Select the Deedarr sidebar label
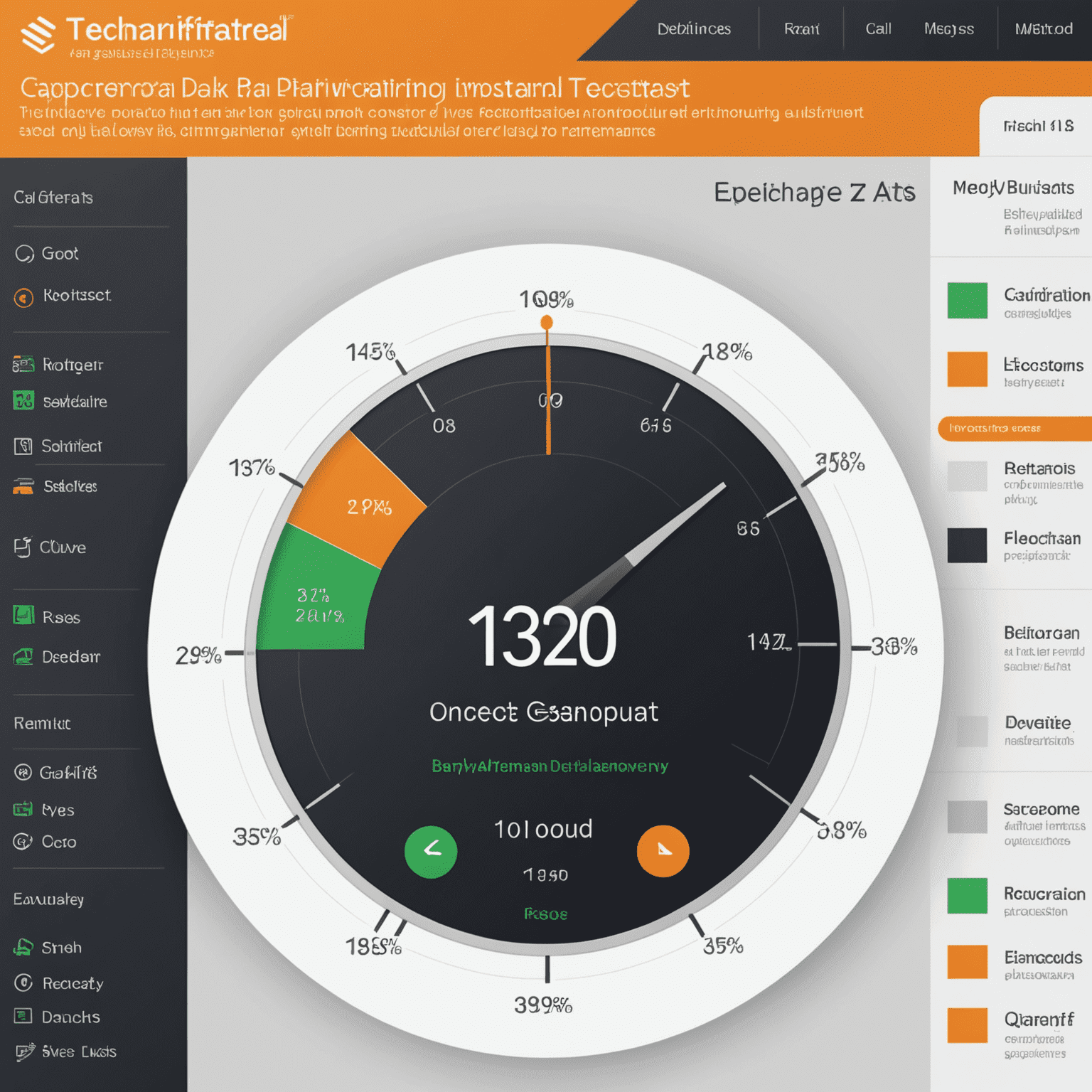Screen dimensions: 1092x1092 point(71,657)
